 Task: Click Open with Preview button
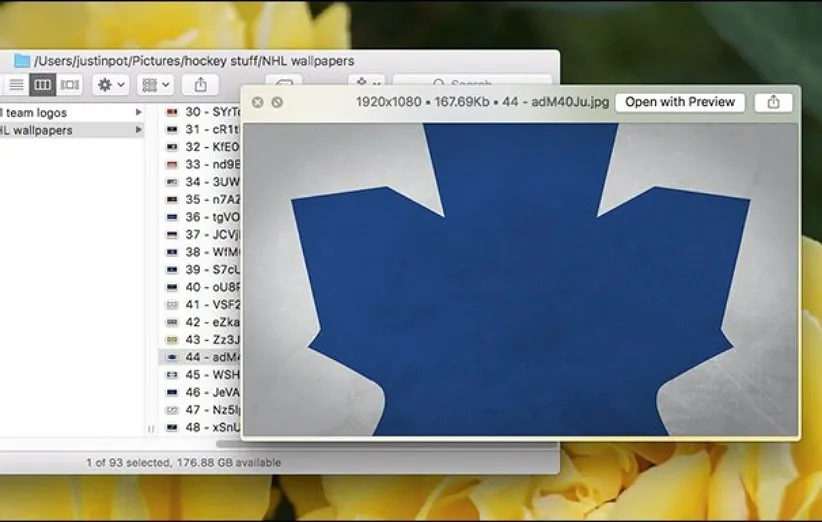coord(679,102)
